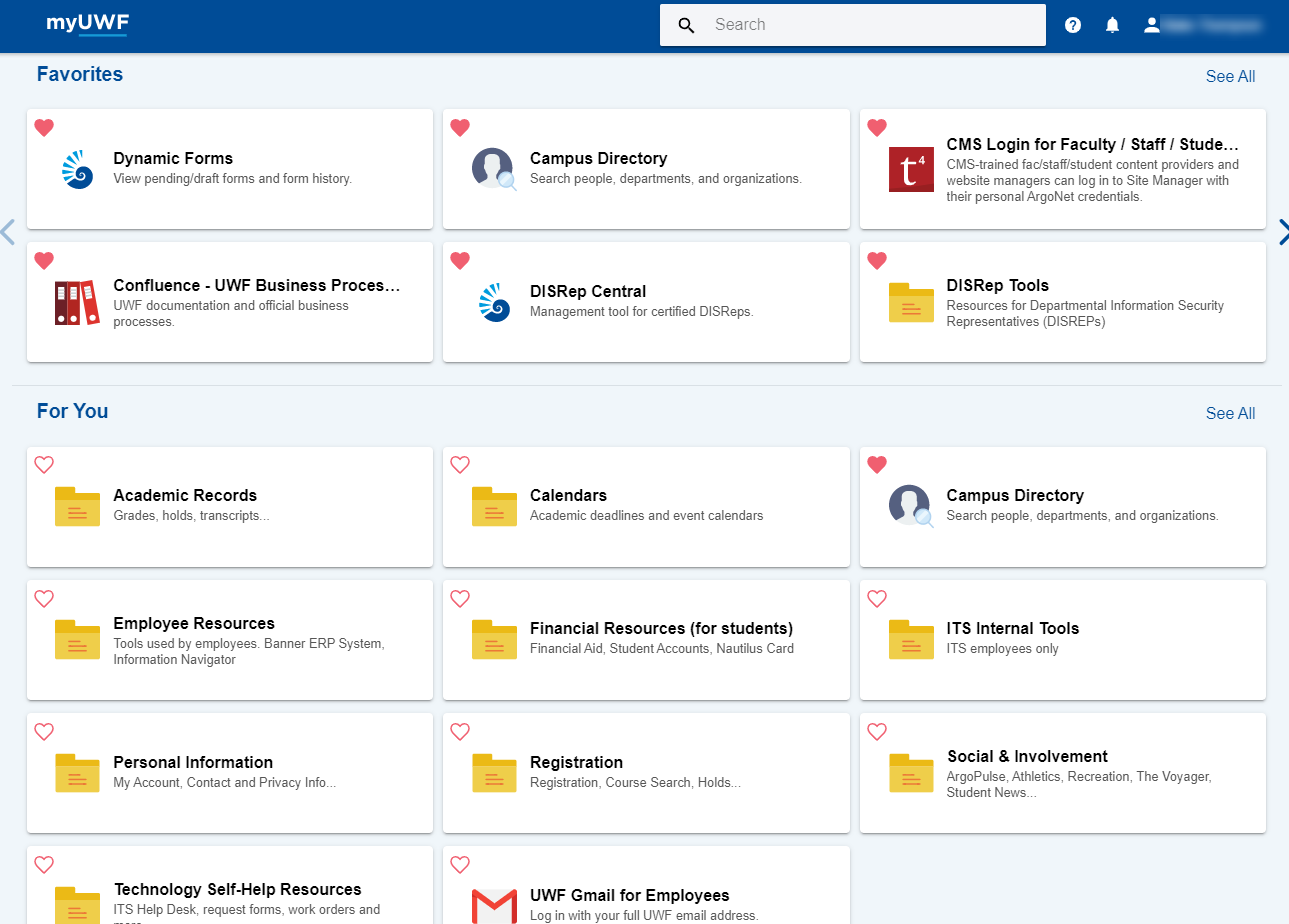1289x924 pixels.
Task: Click the Registration folder icon
Action: [x=494, y=773]
